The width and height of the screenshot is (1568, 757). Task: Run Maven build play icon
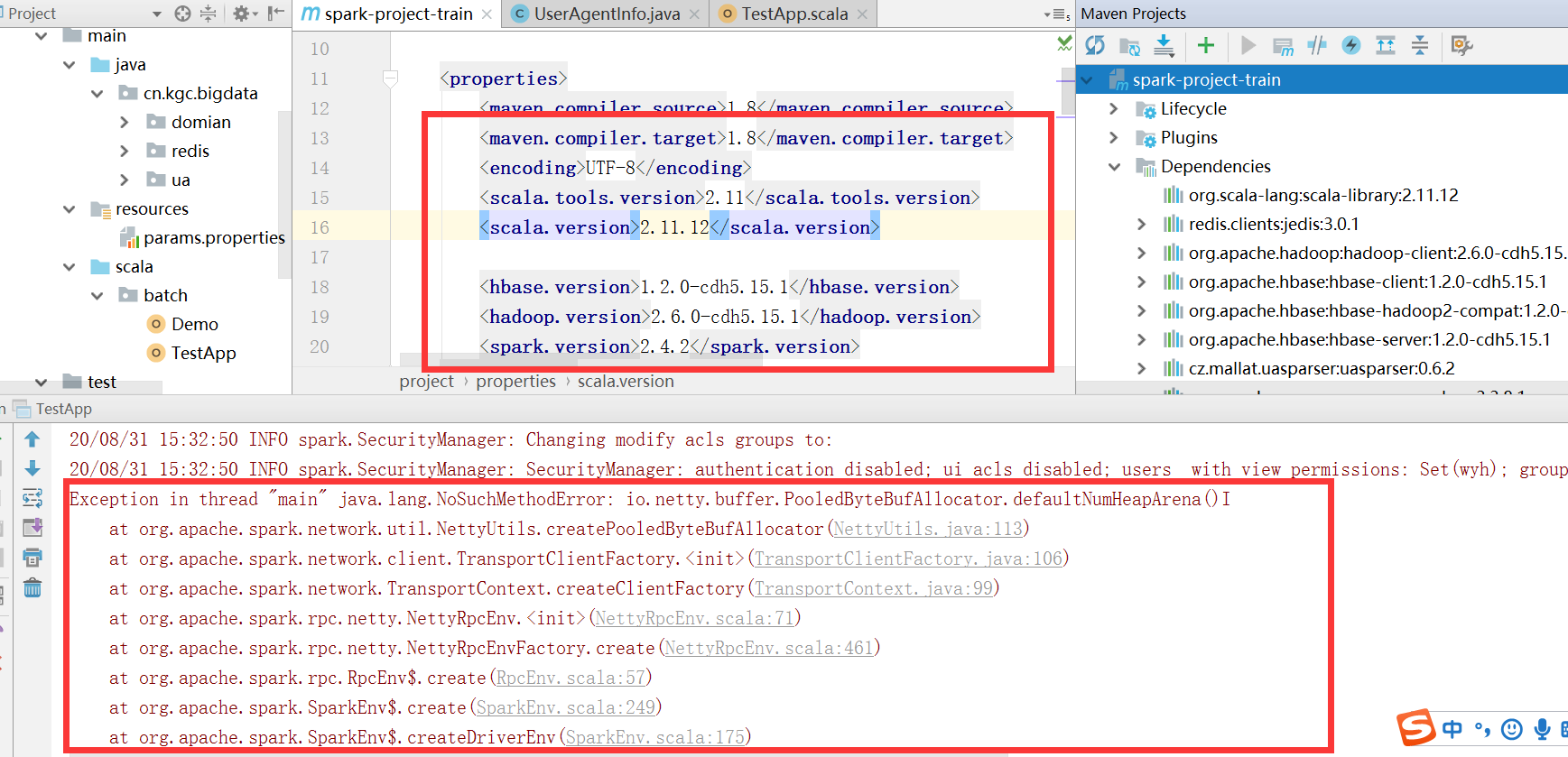(1248, 45)
